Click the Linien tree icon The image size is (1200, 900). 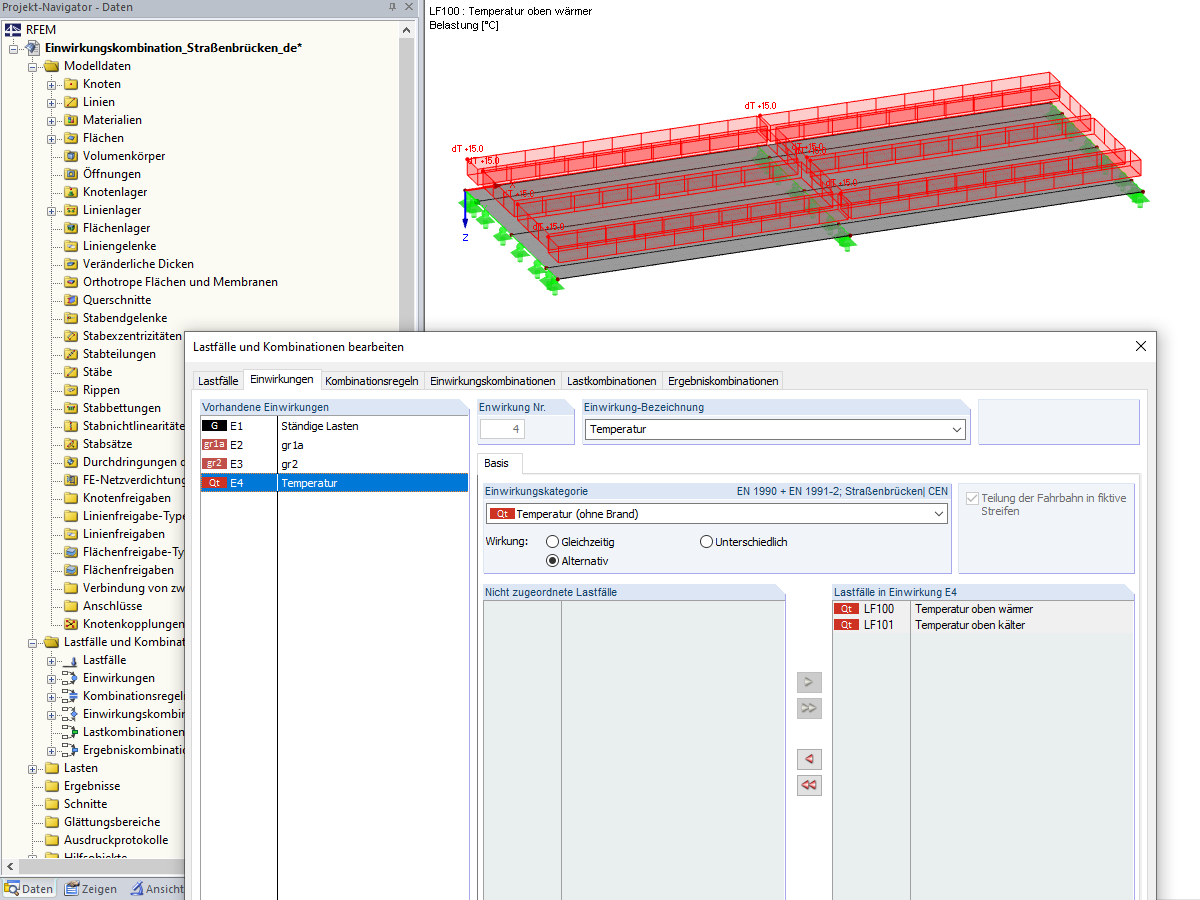(x=71, y=102)
